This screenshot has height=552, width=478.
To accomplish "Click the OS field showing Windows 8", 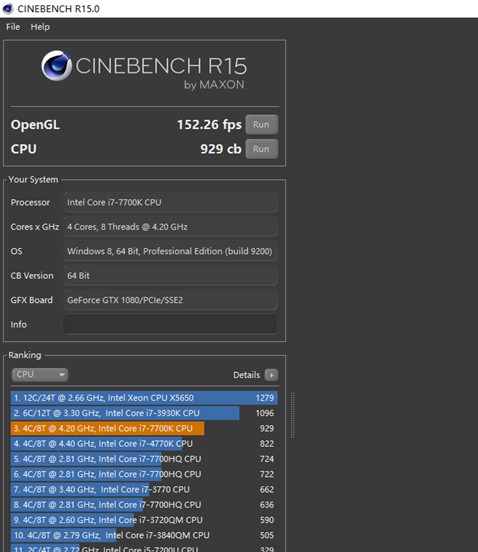I will 170,251.
